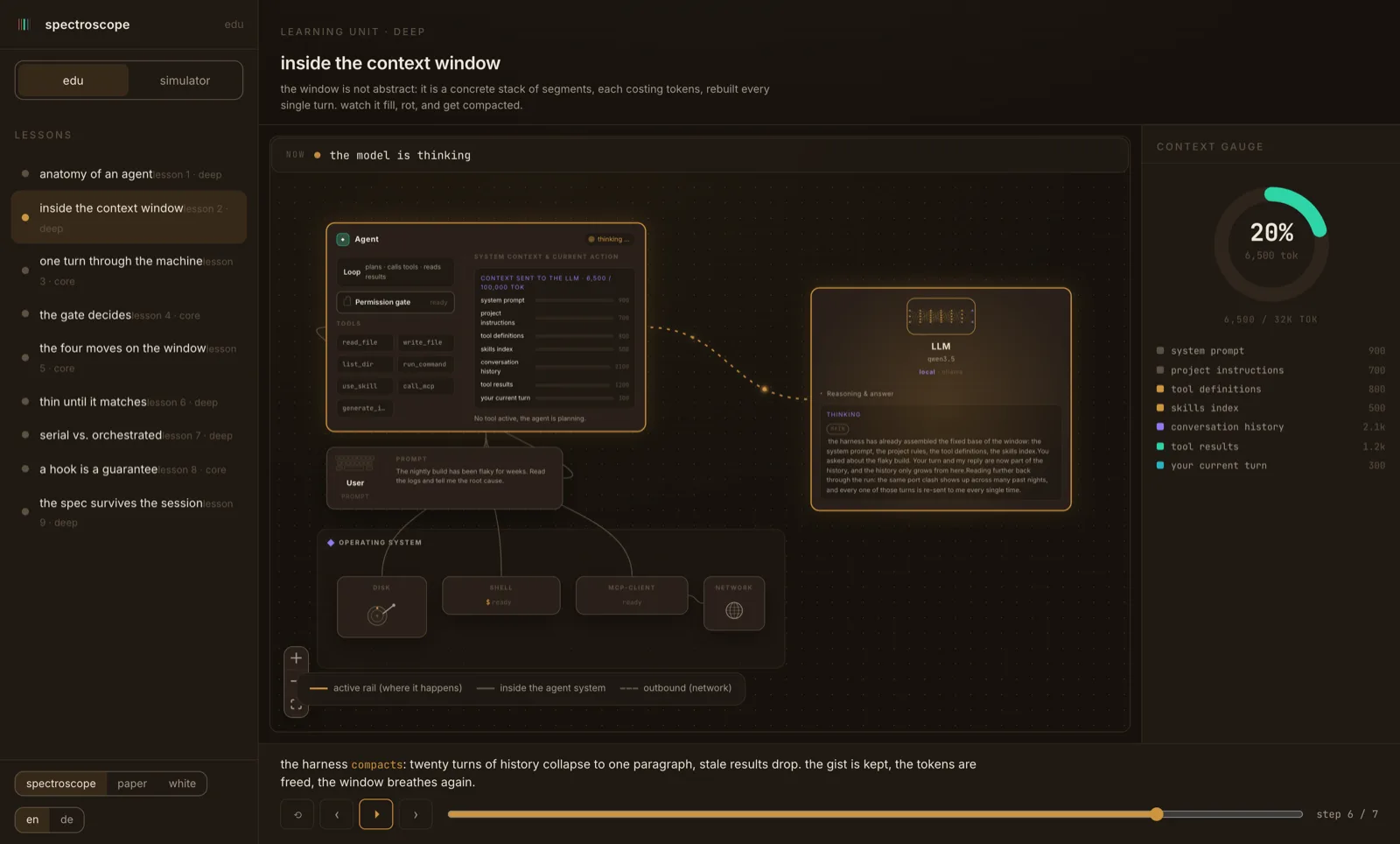The height and width of the screenshot is (844, 1400).
Task: Click the zoom in plus icon
Action: click(x=296, y=658)
